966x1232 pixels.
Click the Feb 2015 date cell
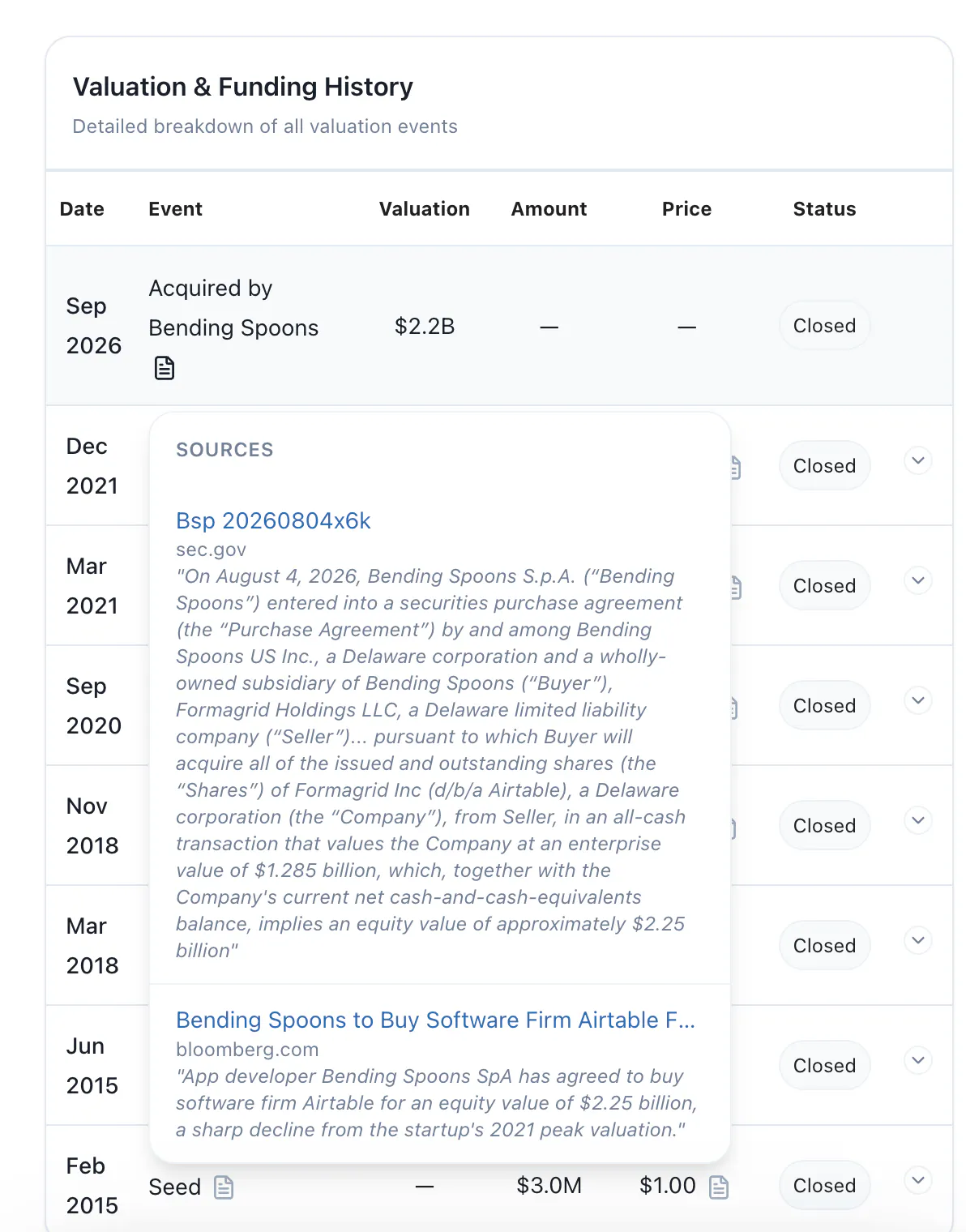92,1186
